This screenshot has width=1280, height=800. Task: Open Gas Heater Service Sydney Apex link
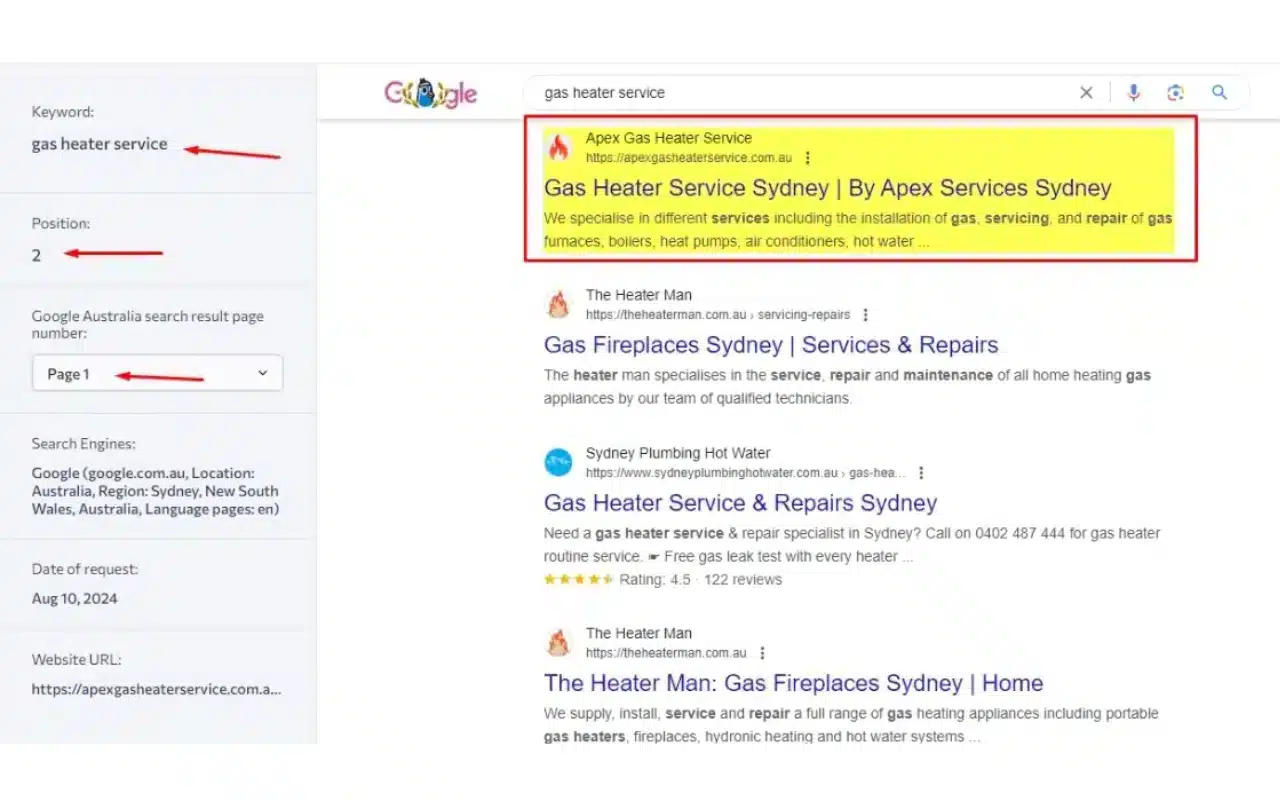pos(827,188)
